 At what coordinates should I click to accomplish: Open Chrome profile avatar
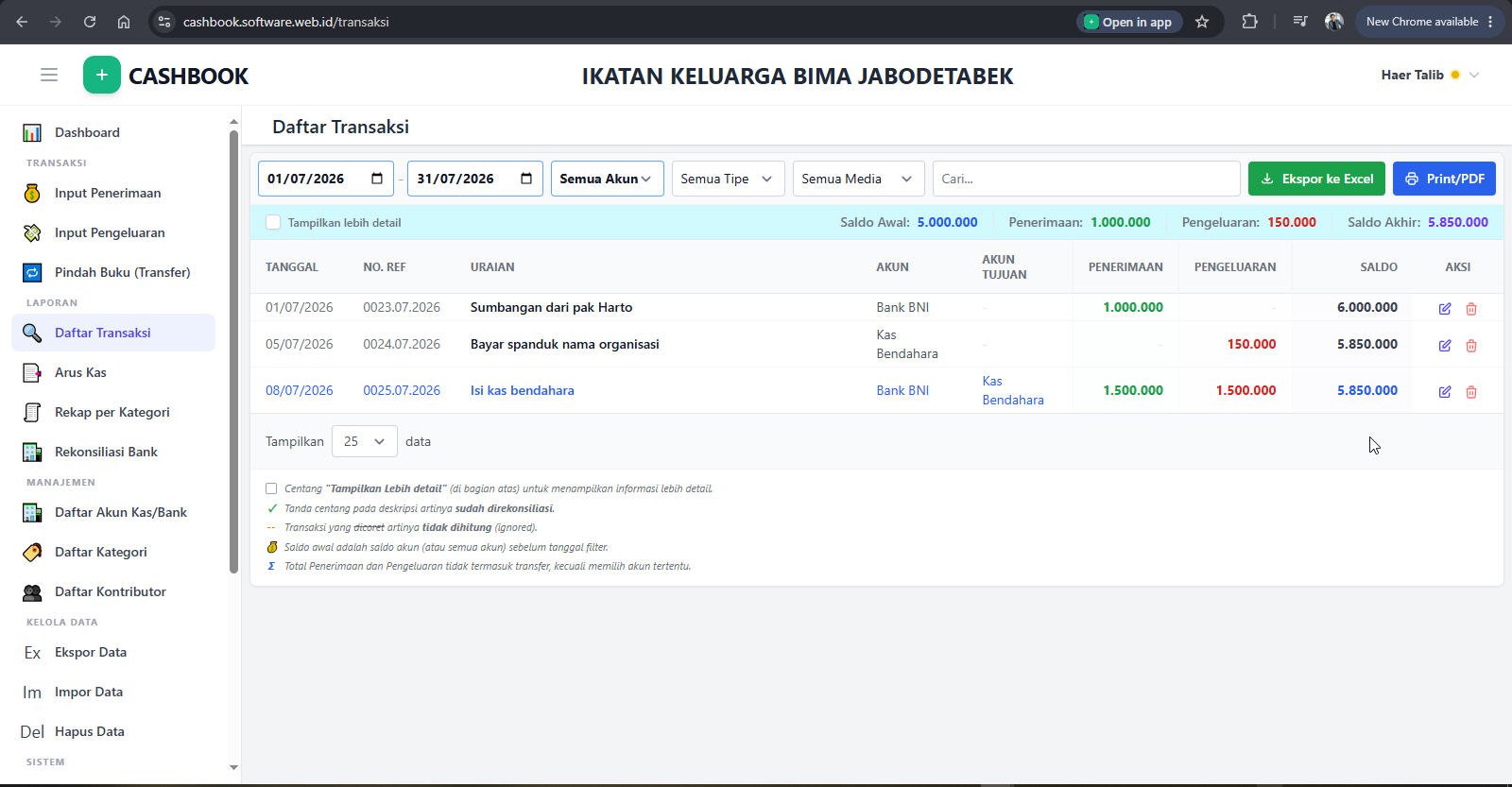click(1334, 22)
